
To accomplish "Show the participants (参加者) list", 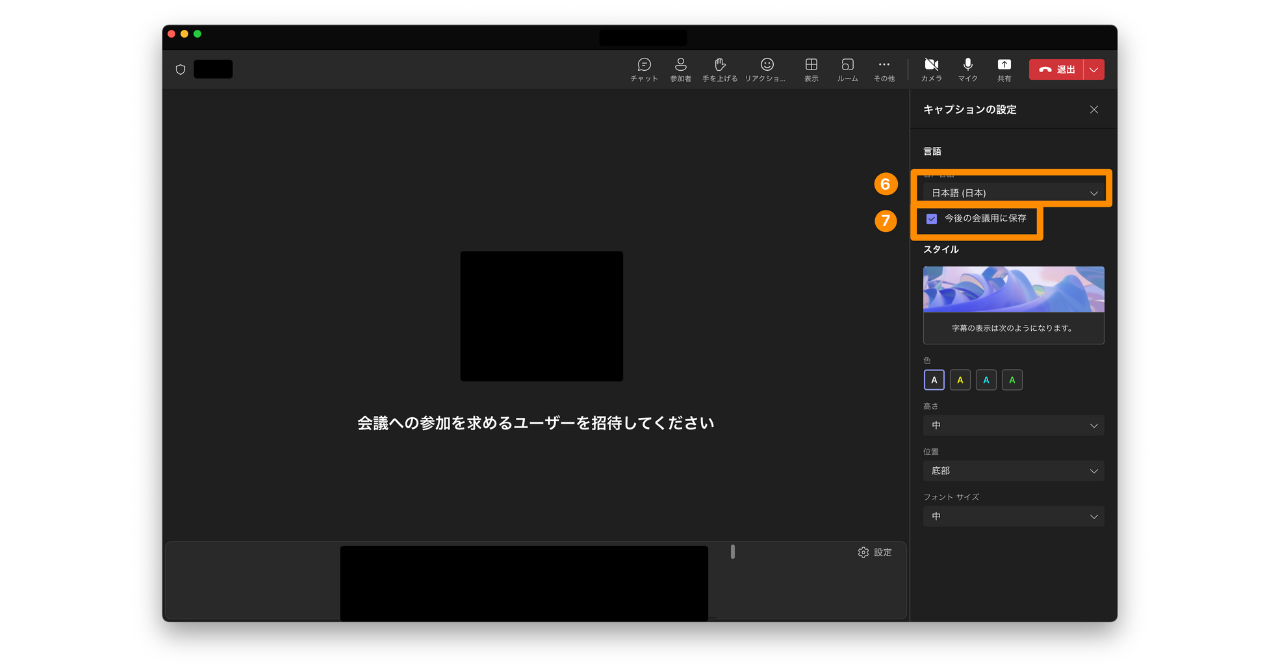I will point(680,68).
